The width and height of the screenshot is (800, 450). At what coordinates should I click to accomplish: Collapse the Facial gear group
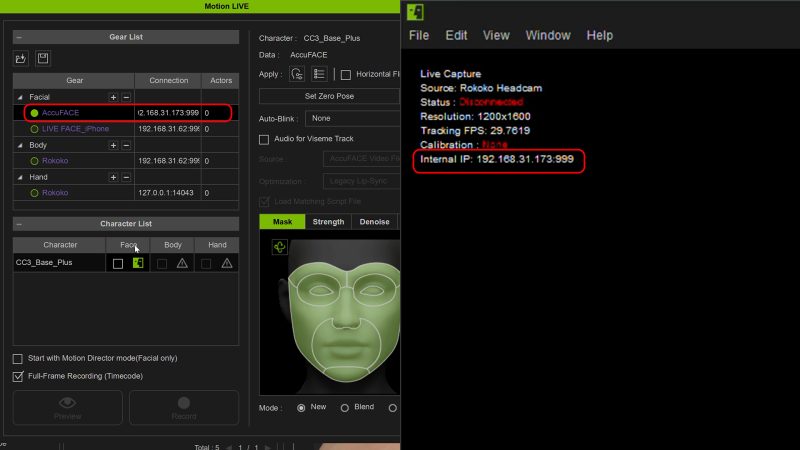[x=21, y=97]
